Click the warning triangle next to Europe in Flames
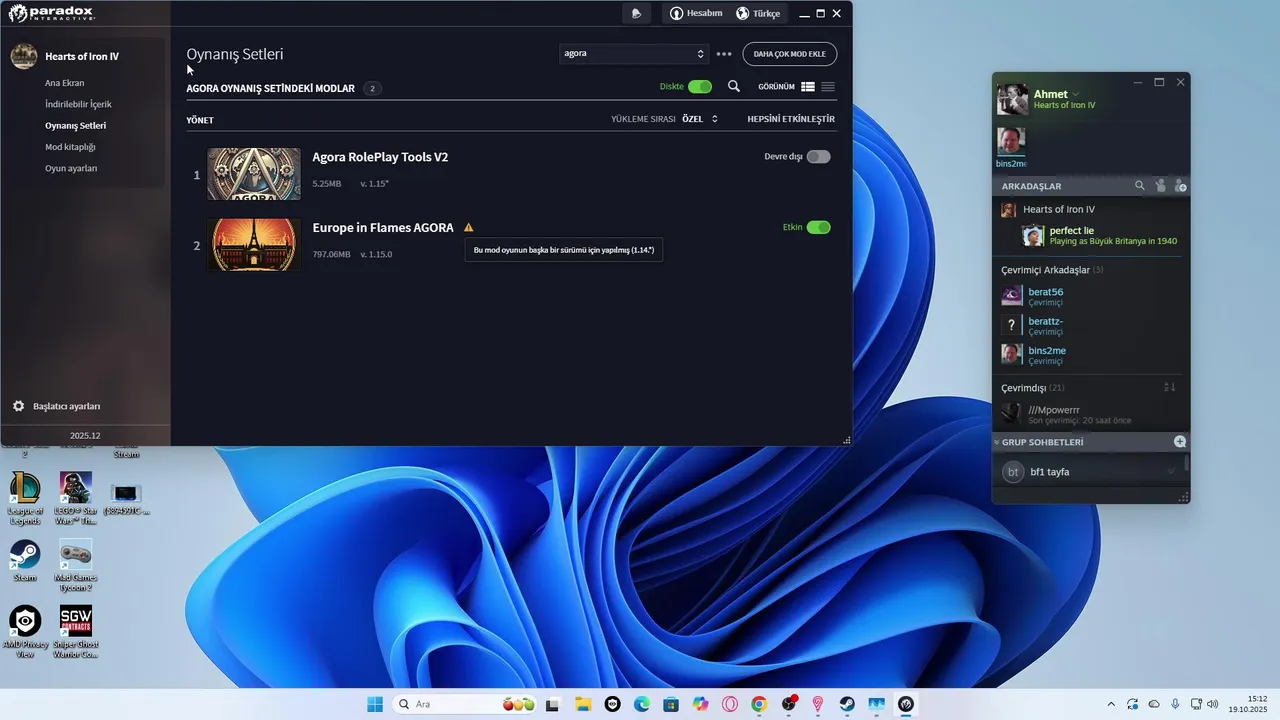 [x=468, y=228]
